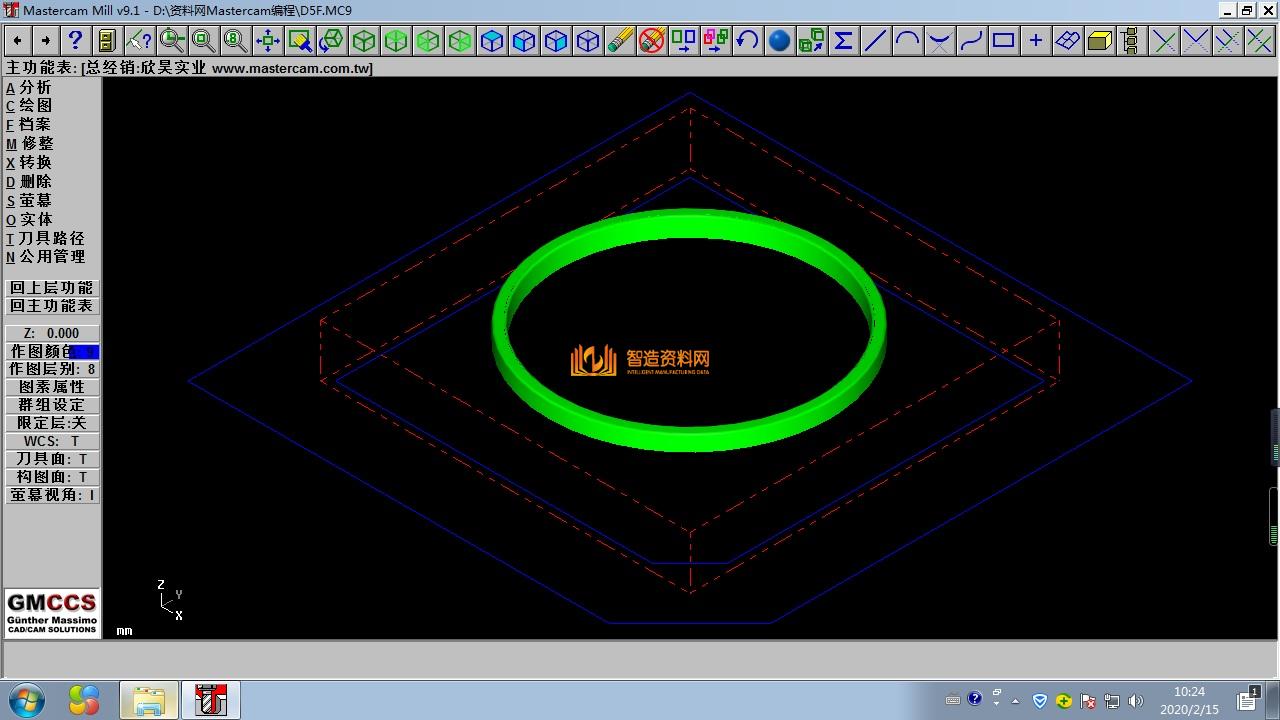
Task: Click the 作图层别 level 8 setting
Action: pyautogui.click(x=52, y=369)
